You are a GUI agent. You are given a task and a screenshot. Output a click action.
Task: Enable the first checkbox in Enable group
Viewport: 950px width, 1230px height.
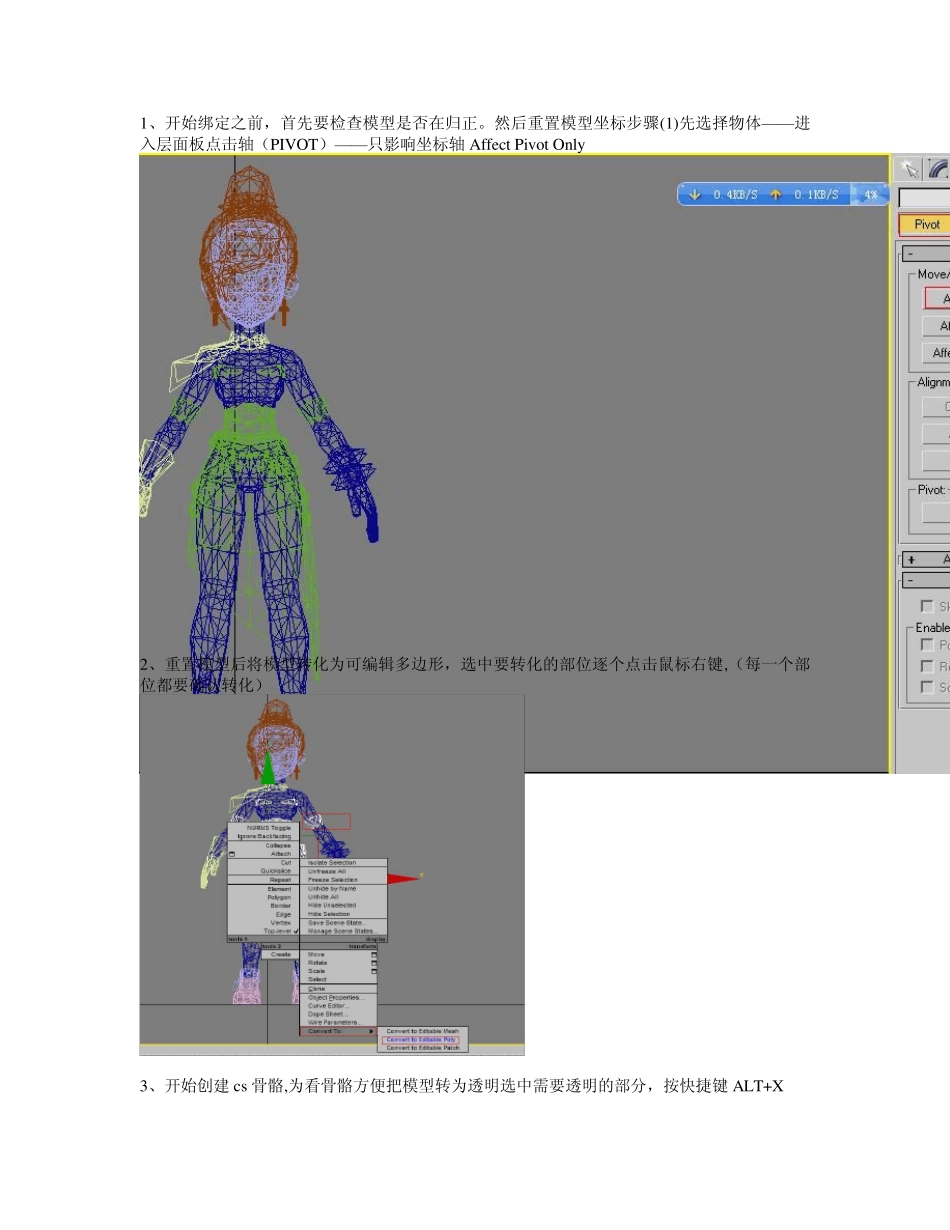(x=927, y=645)
